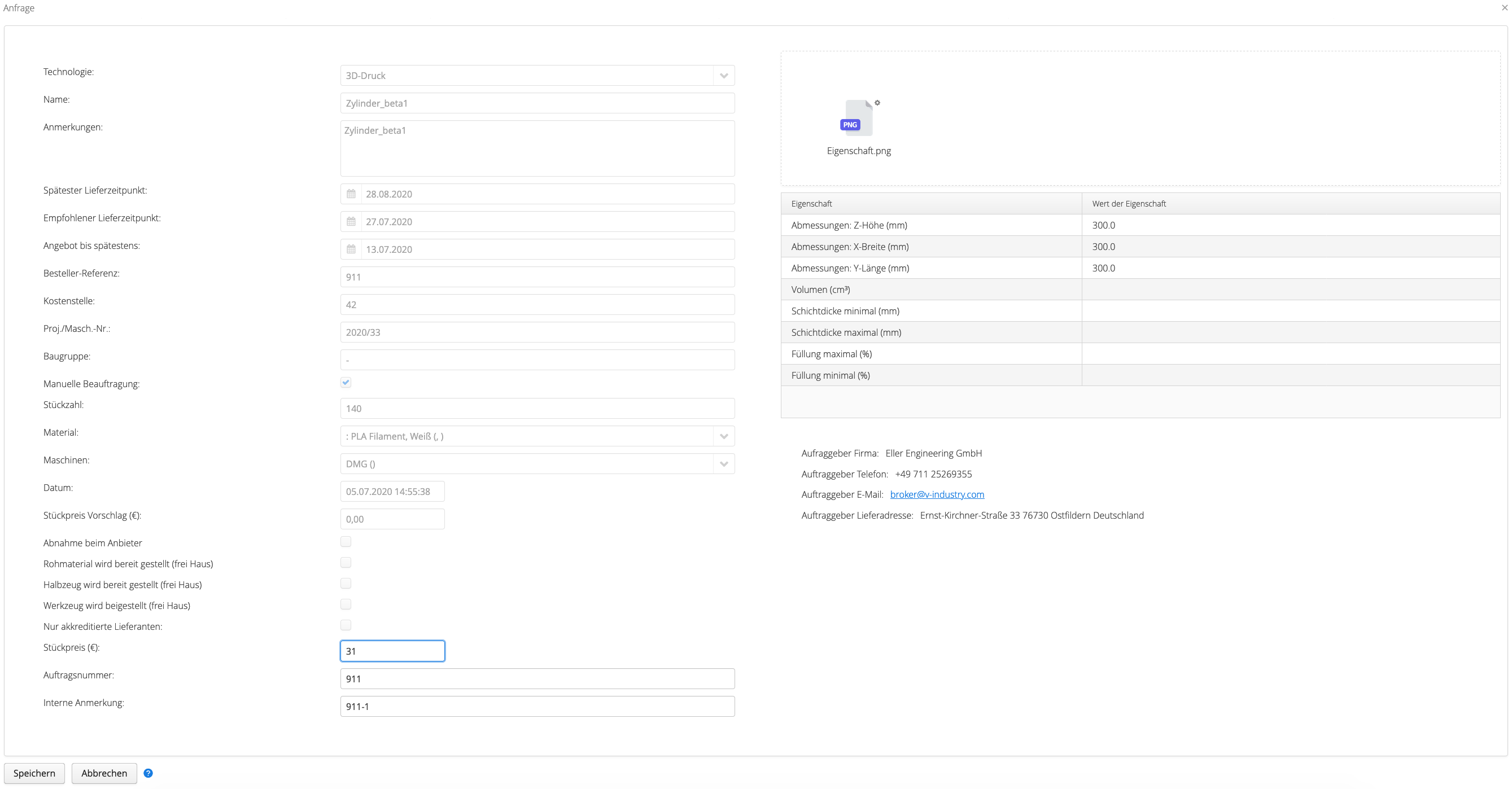Select the Schichtdicke maximal (mm) row

pyautogui.click(x=1140, y=332)
